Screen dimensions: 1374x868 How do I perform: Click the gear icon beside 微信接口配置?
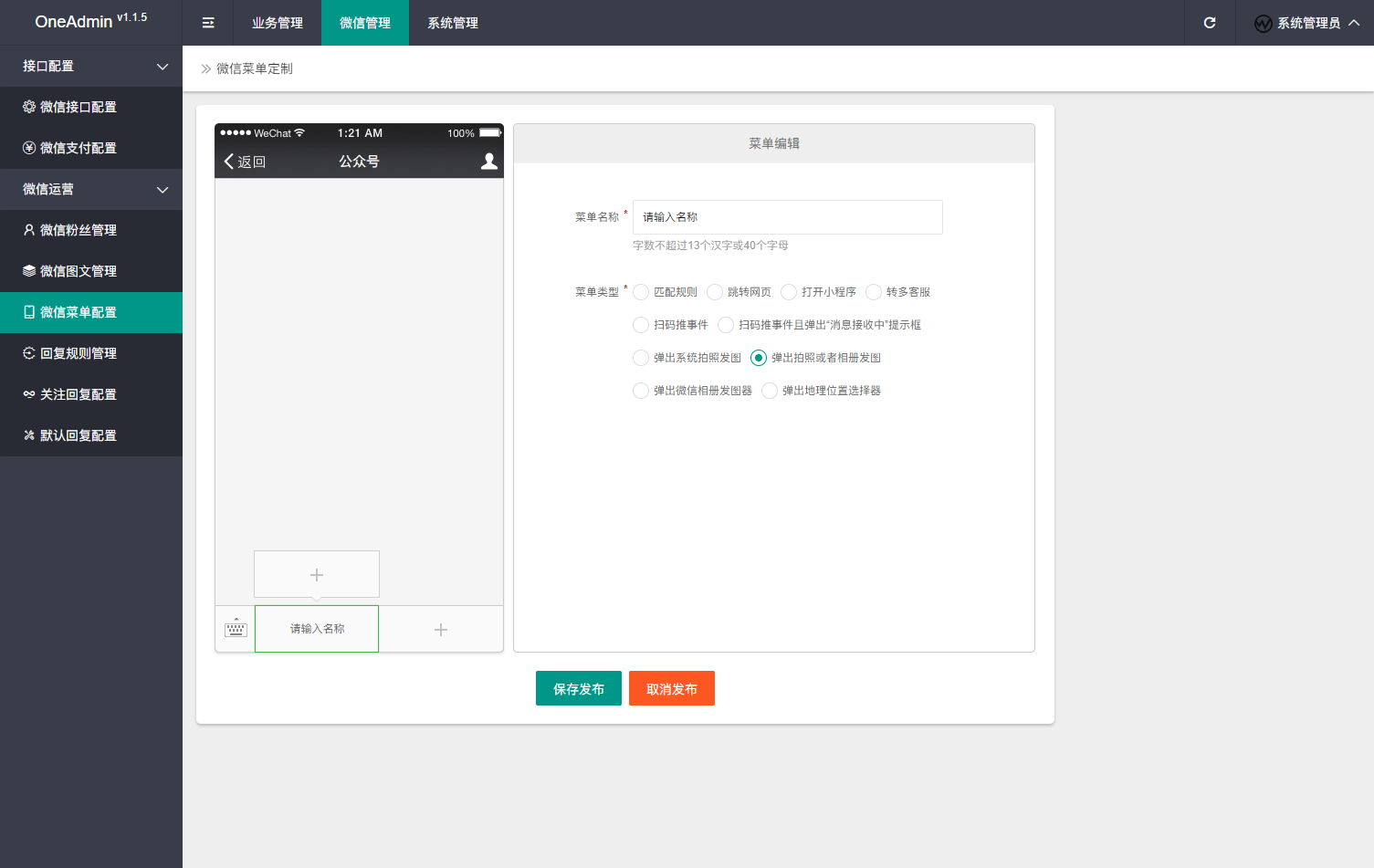[x=29, y=107]
